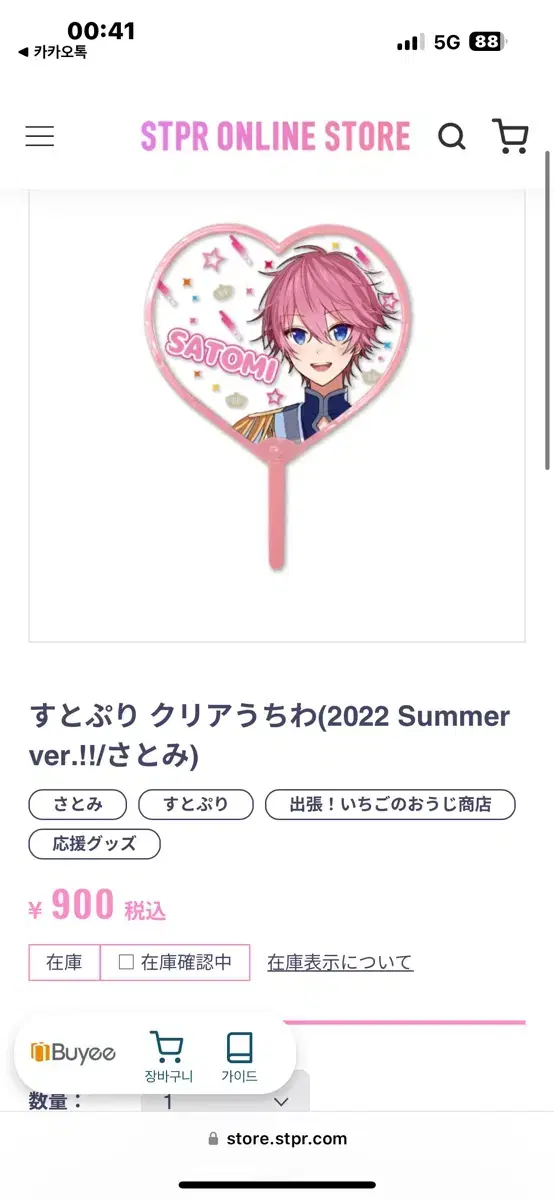This screenshot has width=554, height=1200.
Task: Open the 出張！いちごのおうじ商店 tag
Action: (390, 804)
